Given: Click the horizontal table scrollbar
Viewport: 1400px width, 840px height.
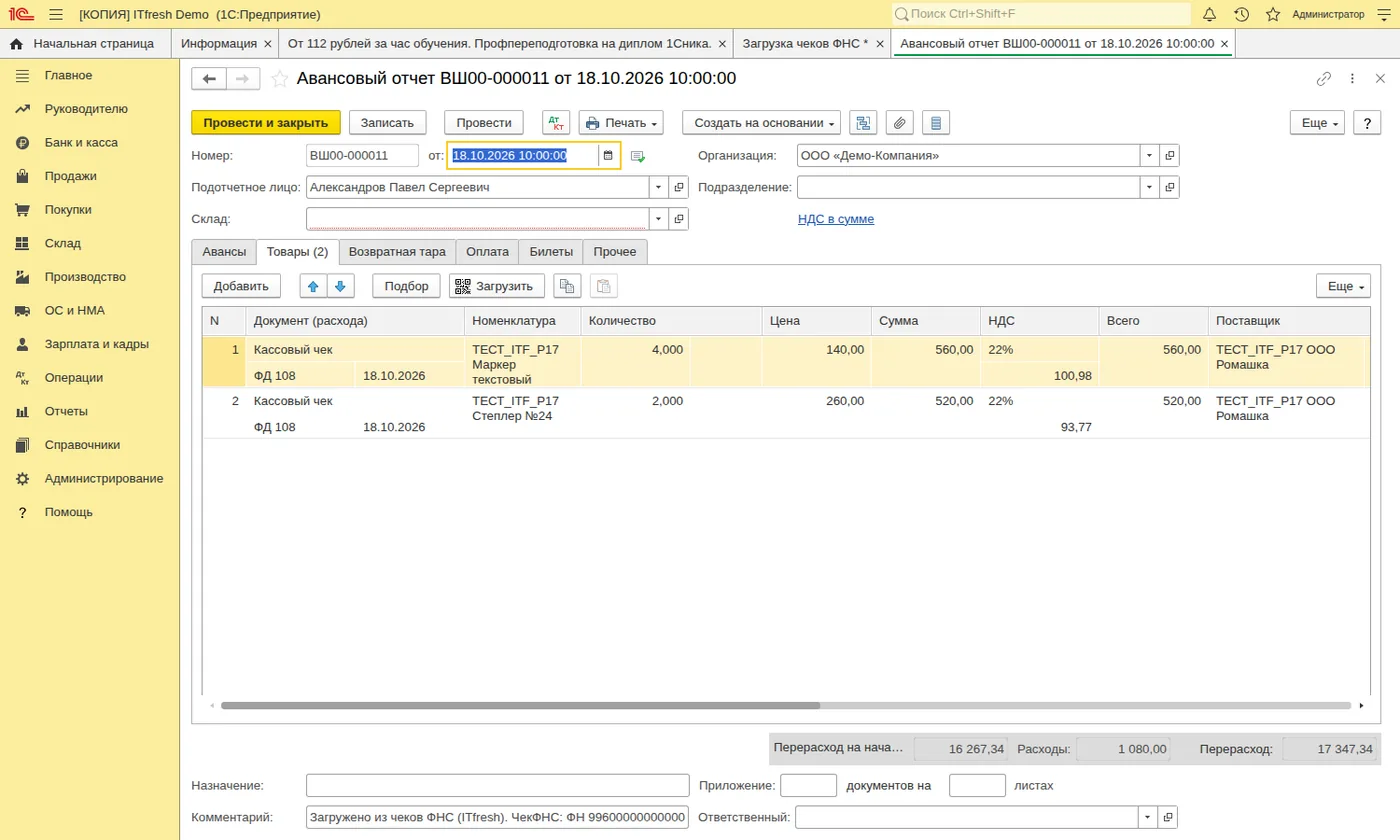Looking at the screenshot, I should (521, 705).
